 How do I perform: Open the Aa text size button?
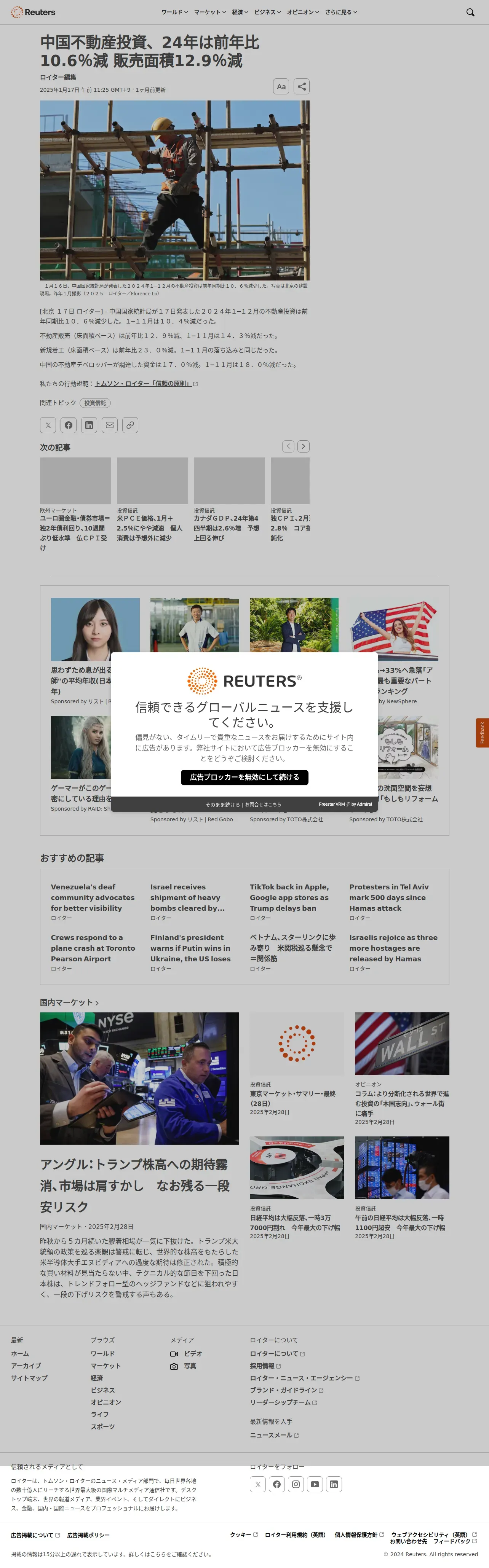point(281,86)
